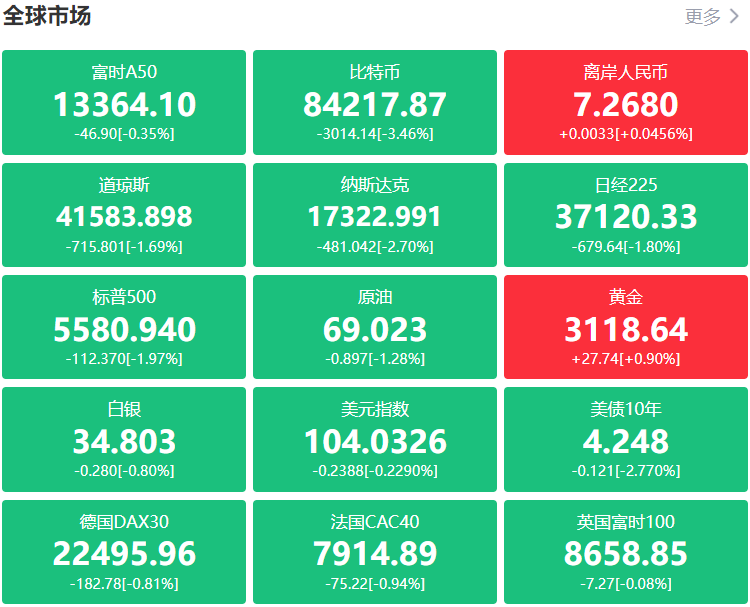Click the 全球市场 section heading

pos(47,16)
